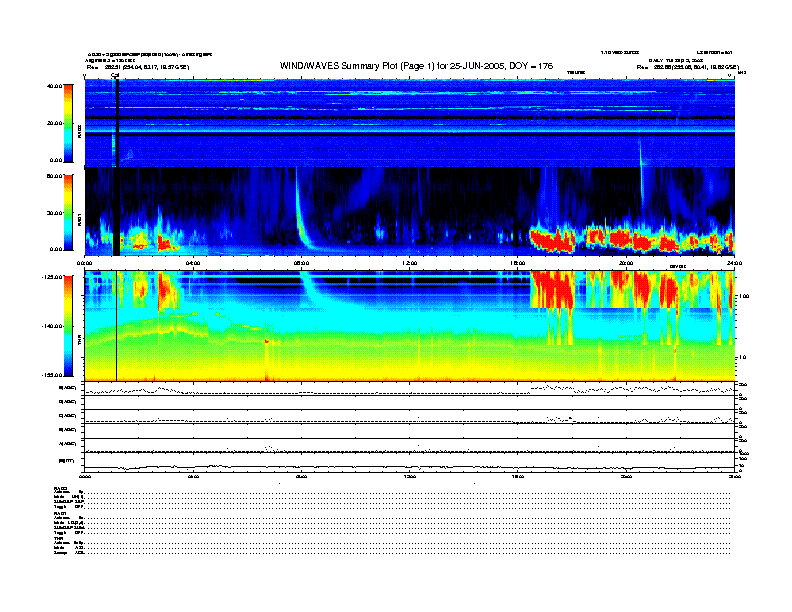This screenshot has height=612, width=792.
Task: Click the '20:00' tick label below RAD1
Action: (x=626, y=263)
